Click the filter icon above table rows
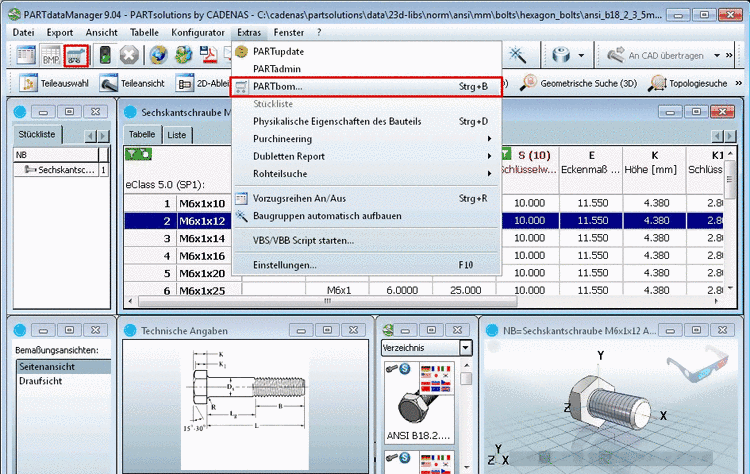Screen dimensions: 750x474 pos(138,154)
